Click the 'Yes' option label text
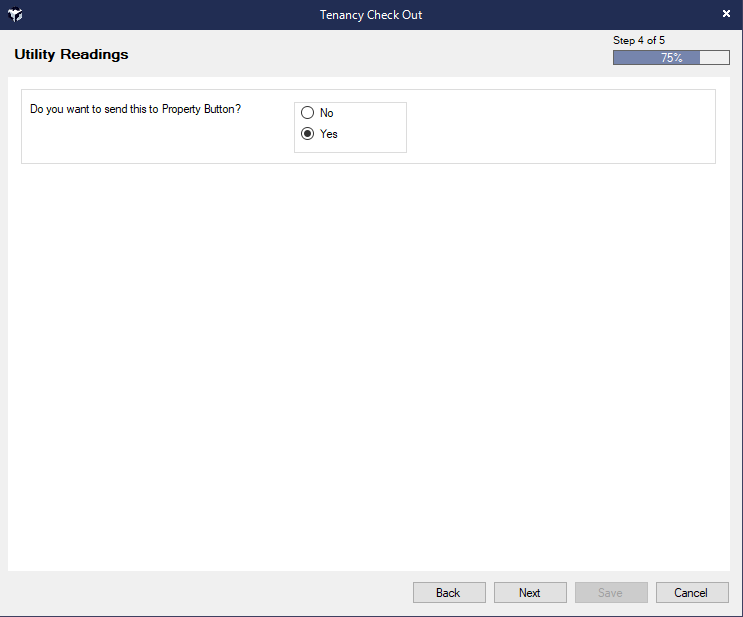The width and height of the screenshot is (743, 617). (329, 134)
